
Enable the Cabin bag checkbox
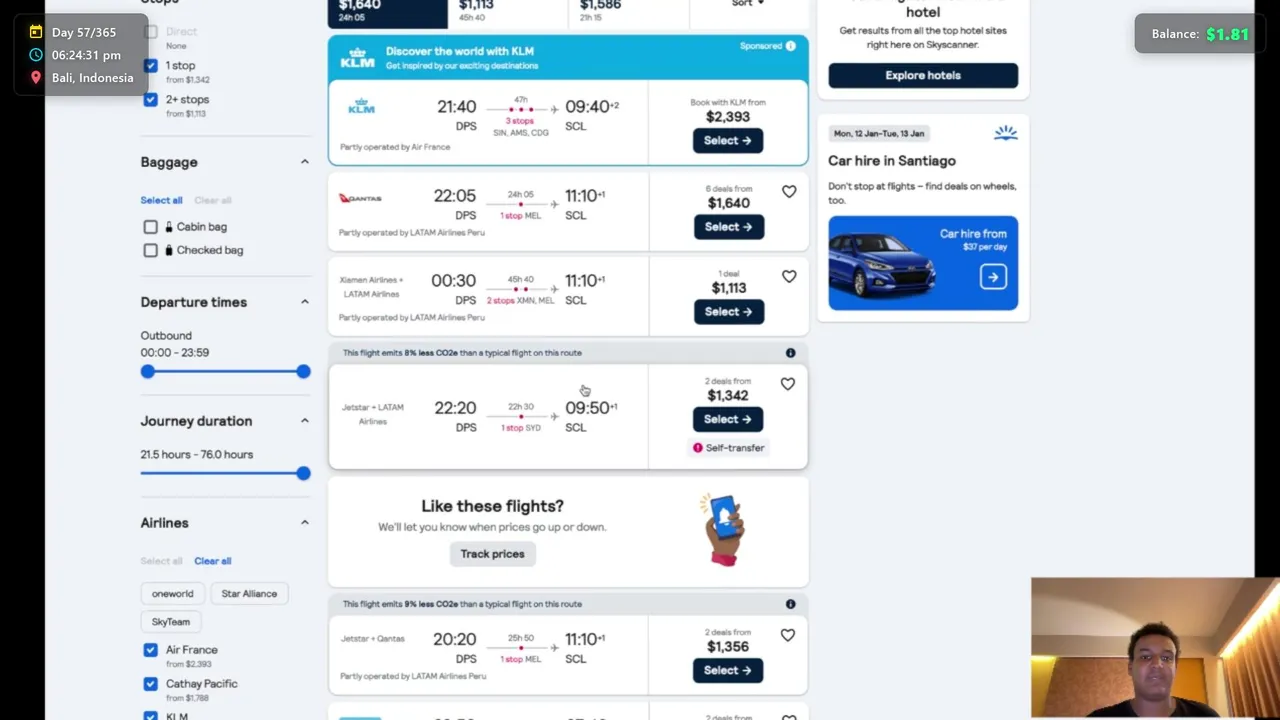(150, 227)
